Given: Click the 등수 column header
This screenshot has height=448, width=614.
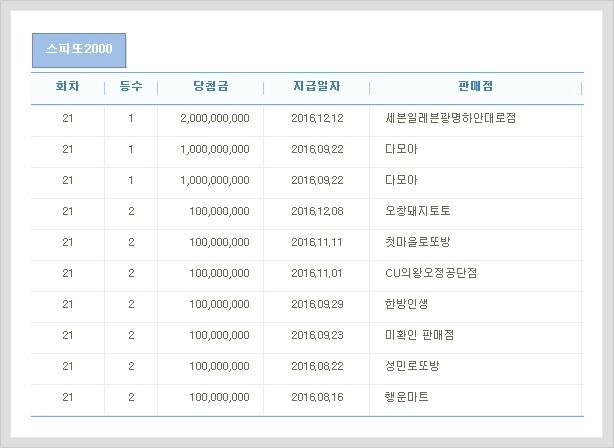Looking at the screenshot, I should point(131,86).
